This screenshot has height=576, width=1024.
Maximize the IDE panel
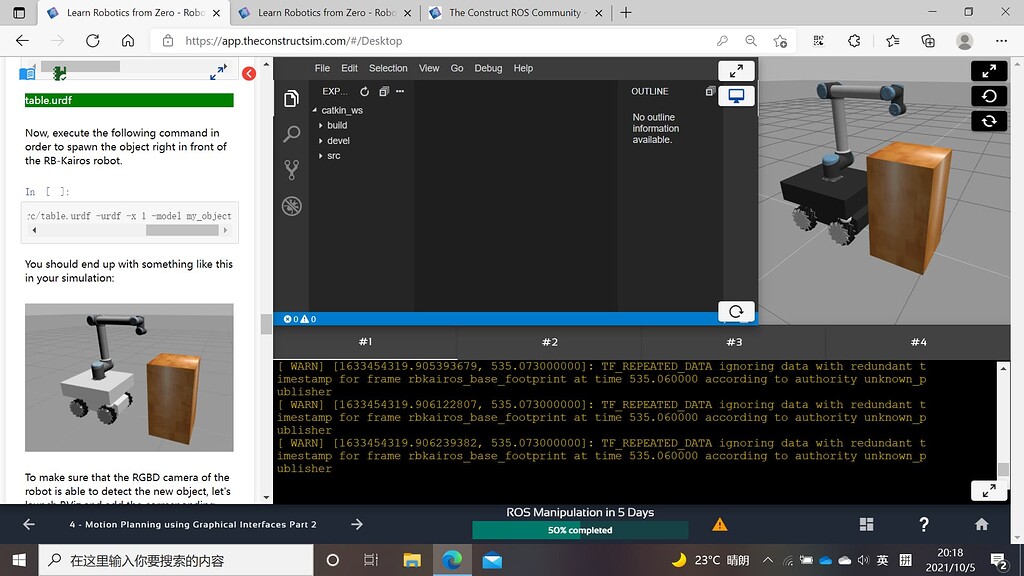pos(736,71)
